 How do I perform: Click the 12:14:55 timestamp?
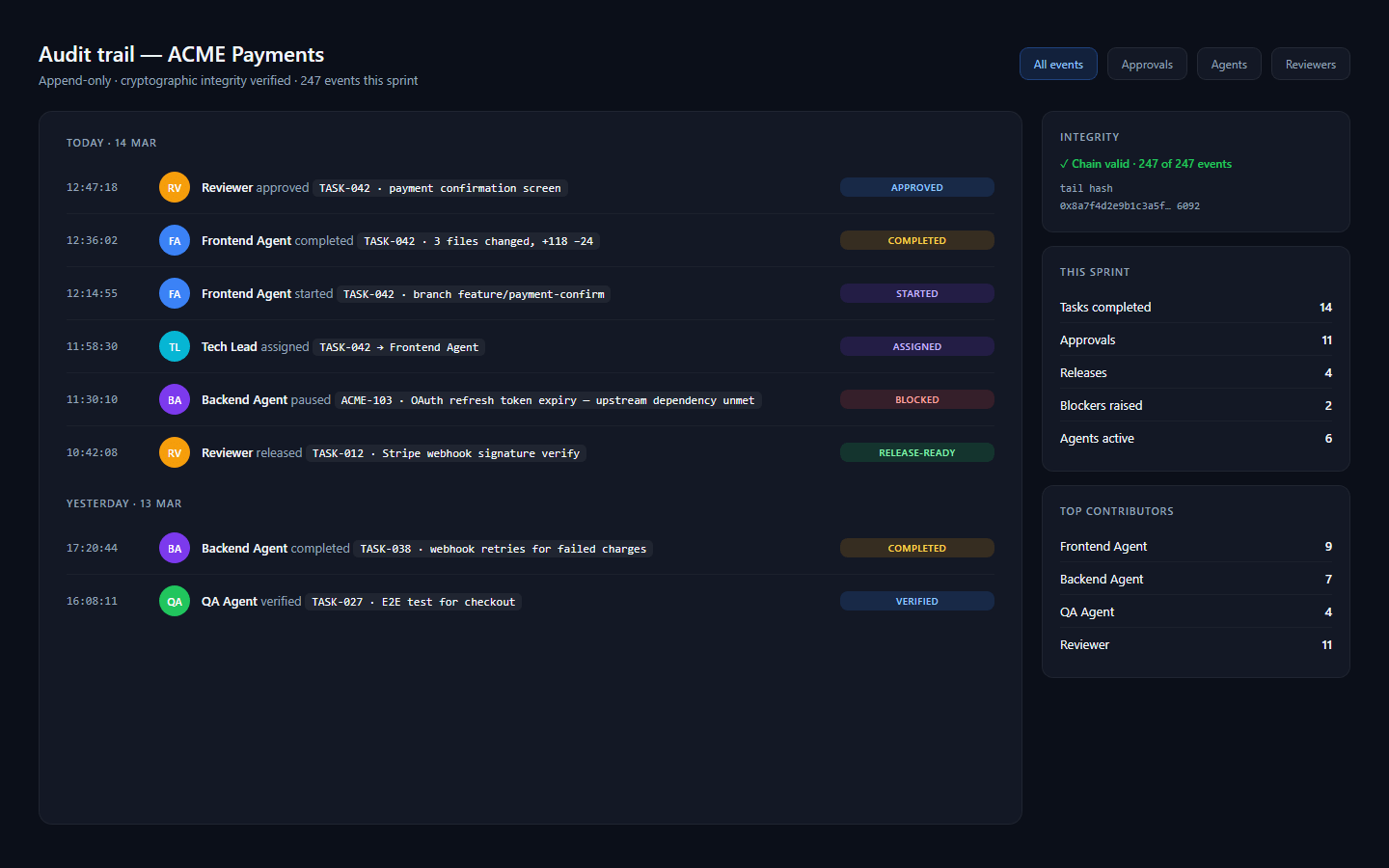pos(92,293)
